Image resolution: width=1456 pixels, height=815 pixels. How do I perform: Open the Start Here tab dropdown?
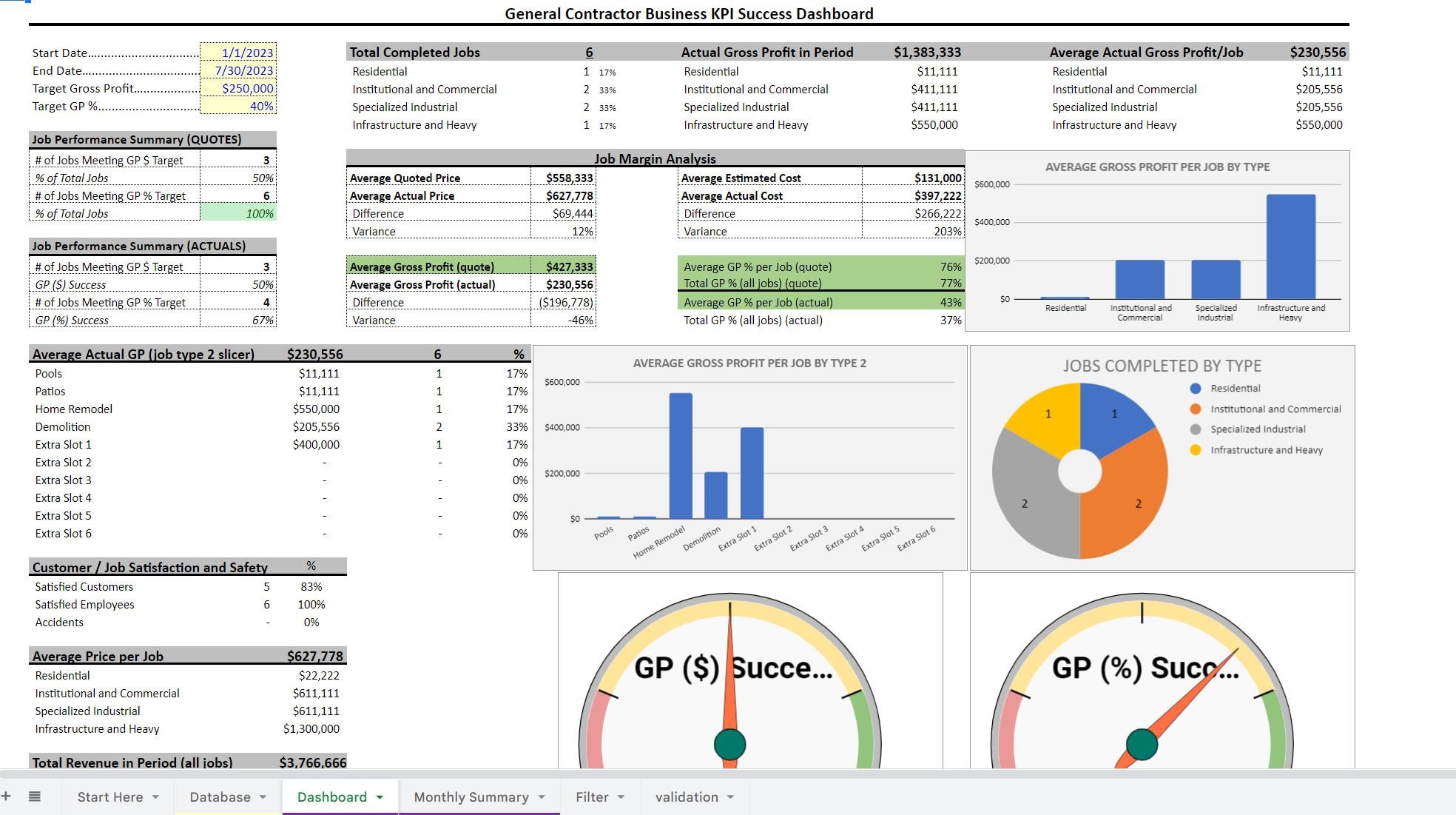[155, 797]
